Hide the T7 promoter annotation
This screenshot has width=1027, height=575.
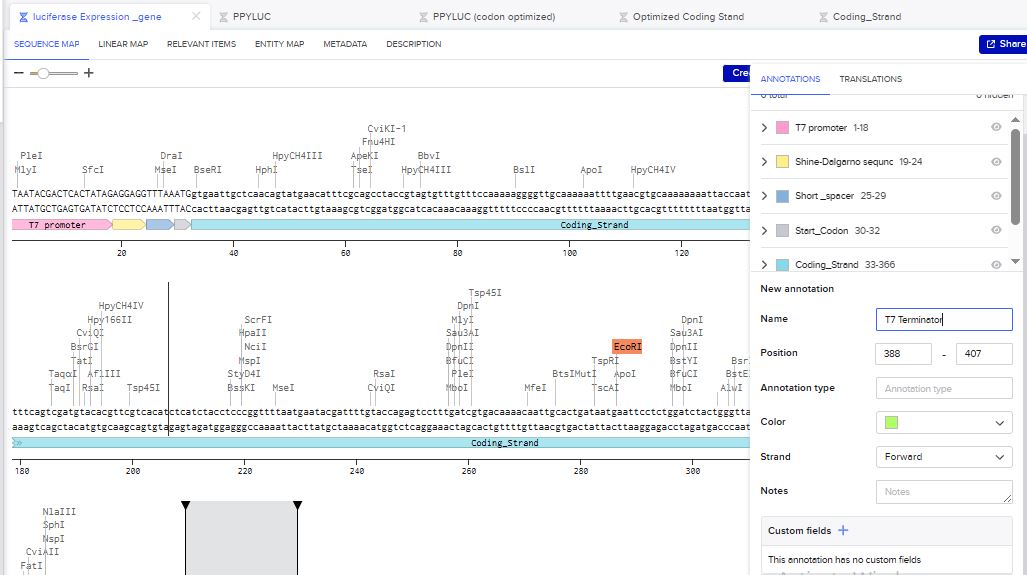pyautogui.click(x=996, y=128)
